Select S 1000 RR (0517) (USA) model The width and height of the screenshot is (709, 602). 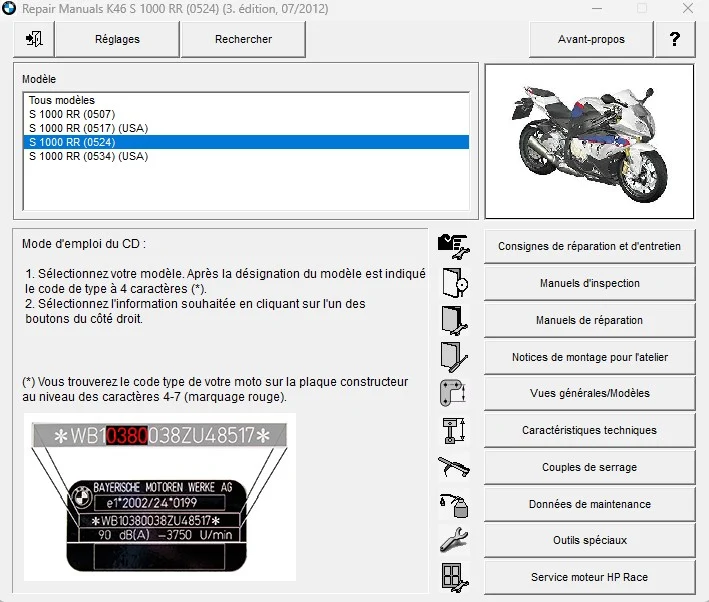[x=246, y=128]
